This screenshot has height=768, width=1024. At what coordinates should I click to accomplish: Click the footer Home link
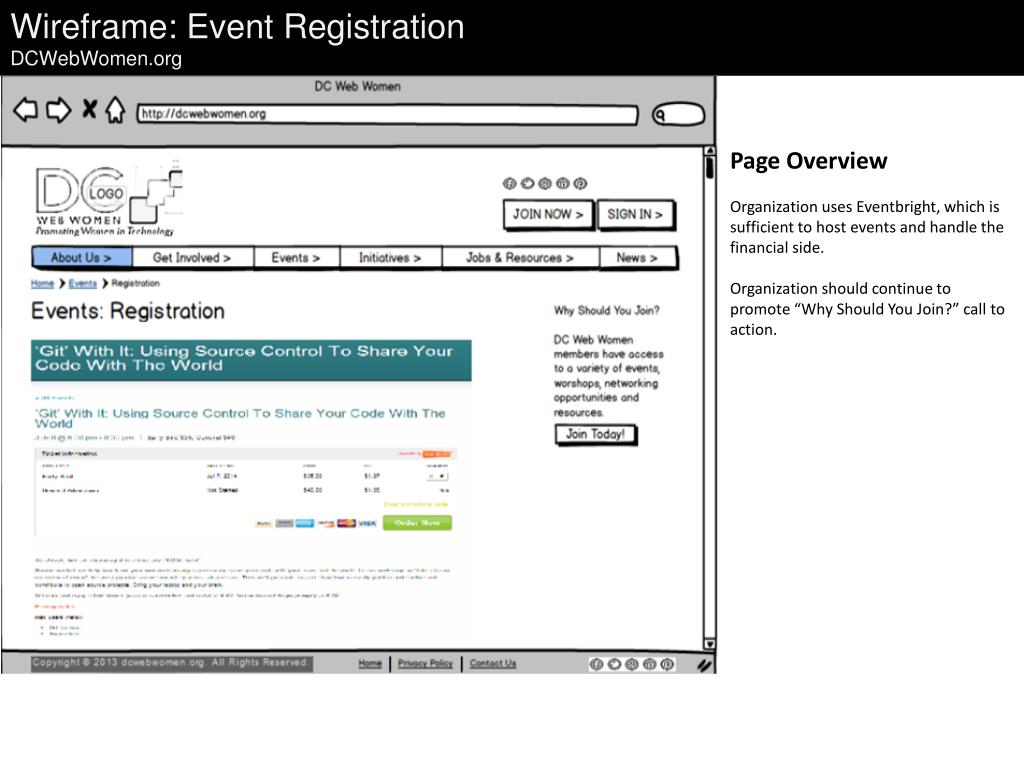[370, 664]
